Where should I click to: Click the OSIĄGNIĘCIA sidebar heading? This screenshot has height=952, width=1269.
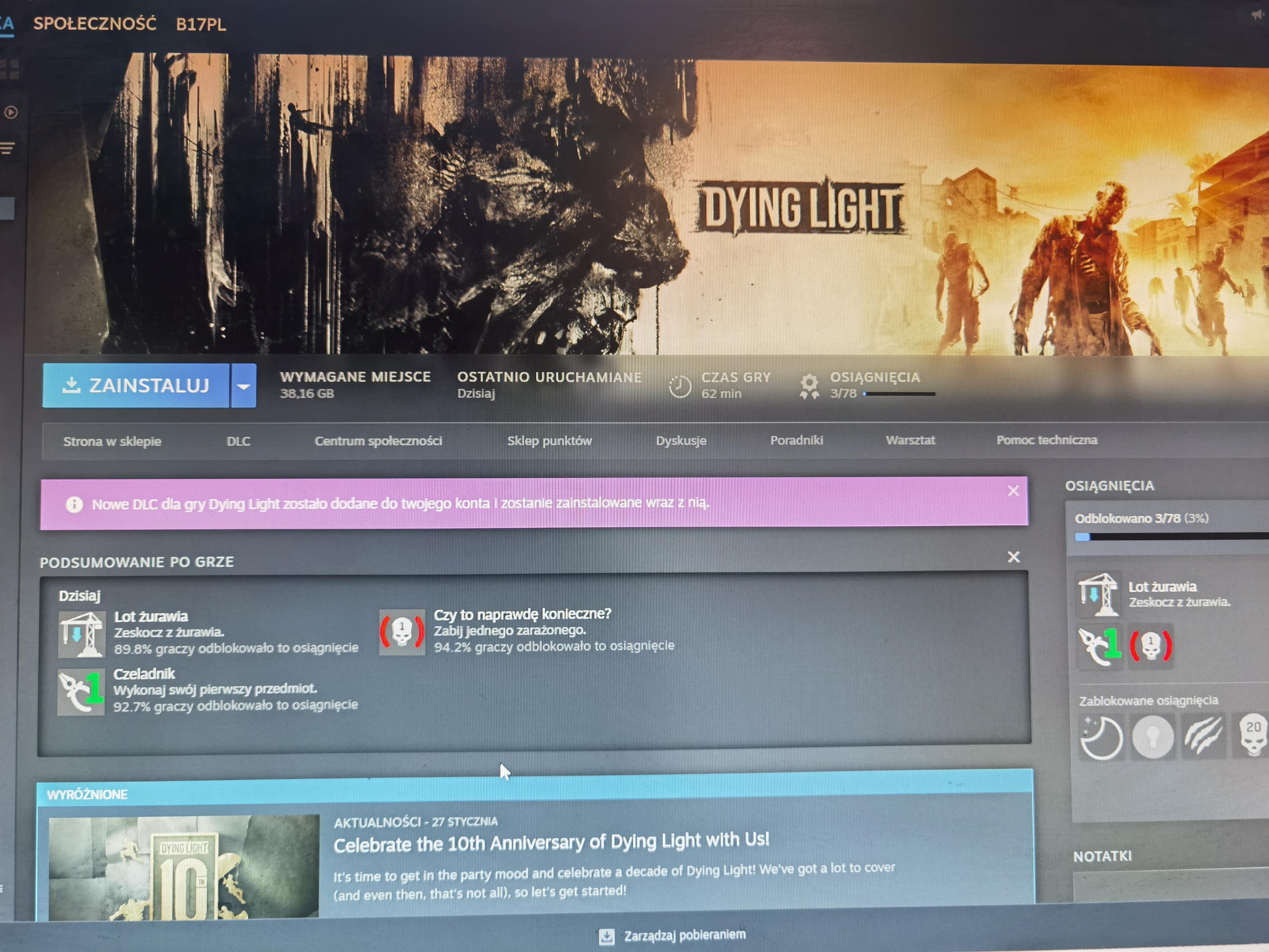click(1109, 486)
